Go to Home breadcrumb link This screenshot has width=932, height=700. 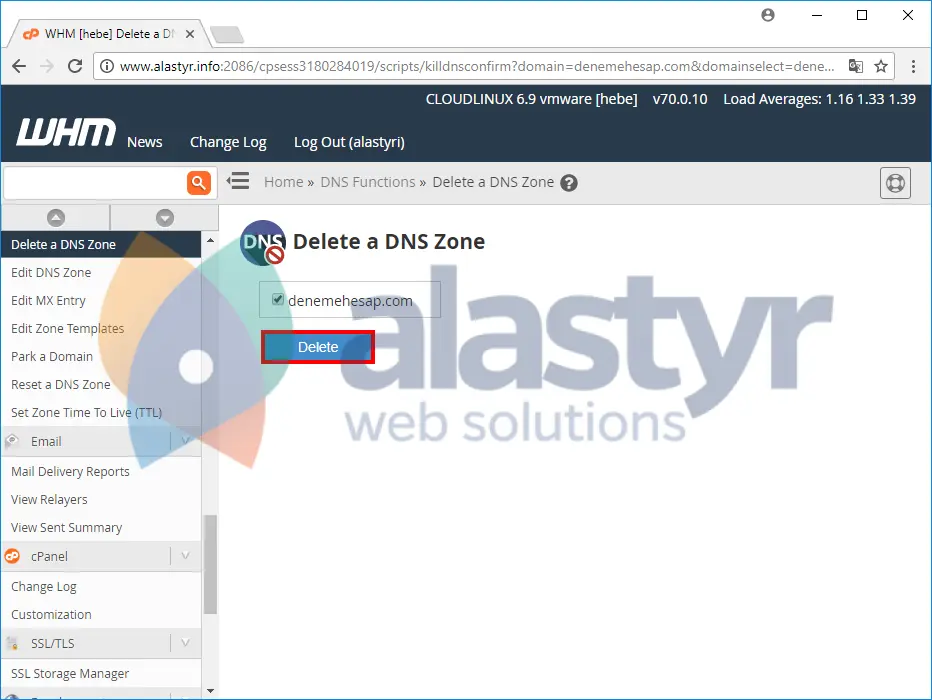[x=284, y=182]
